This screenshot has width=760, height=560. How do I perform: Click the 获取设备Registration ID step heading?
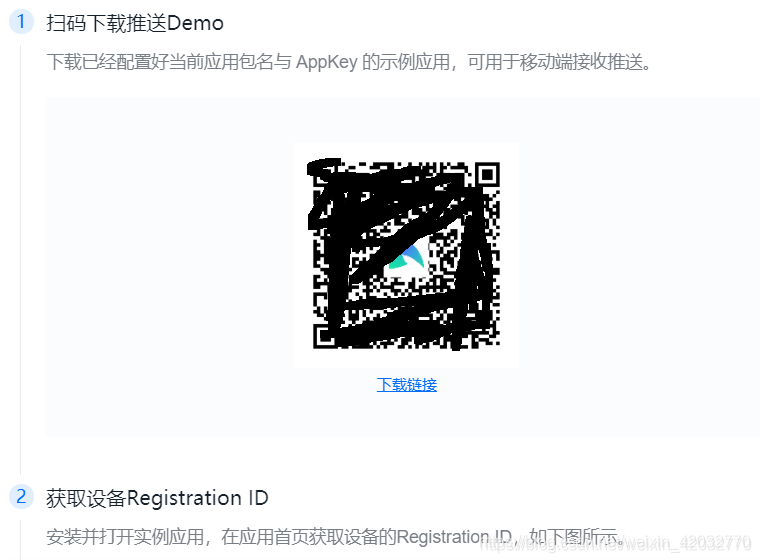coord(157,498)
